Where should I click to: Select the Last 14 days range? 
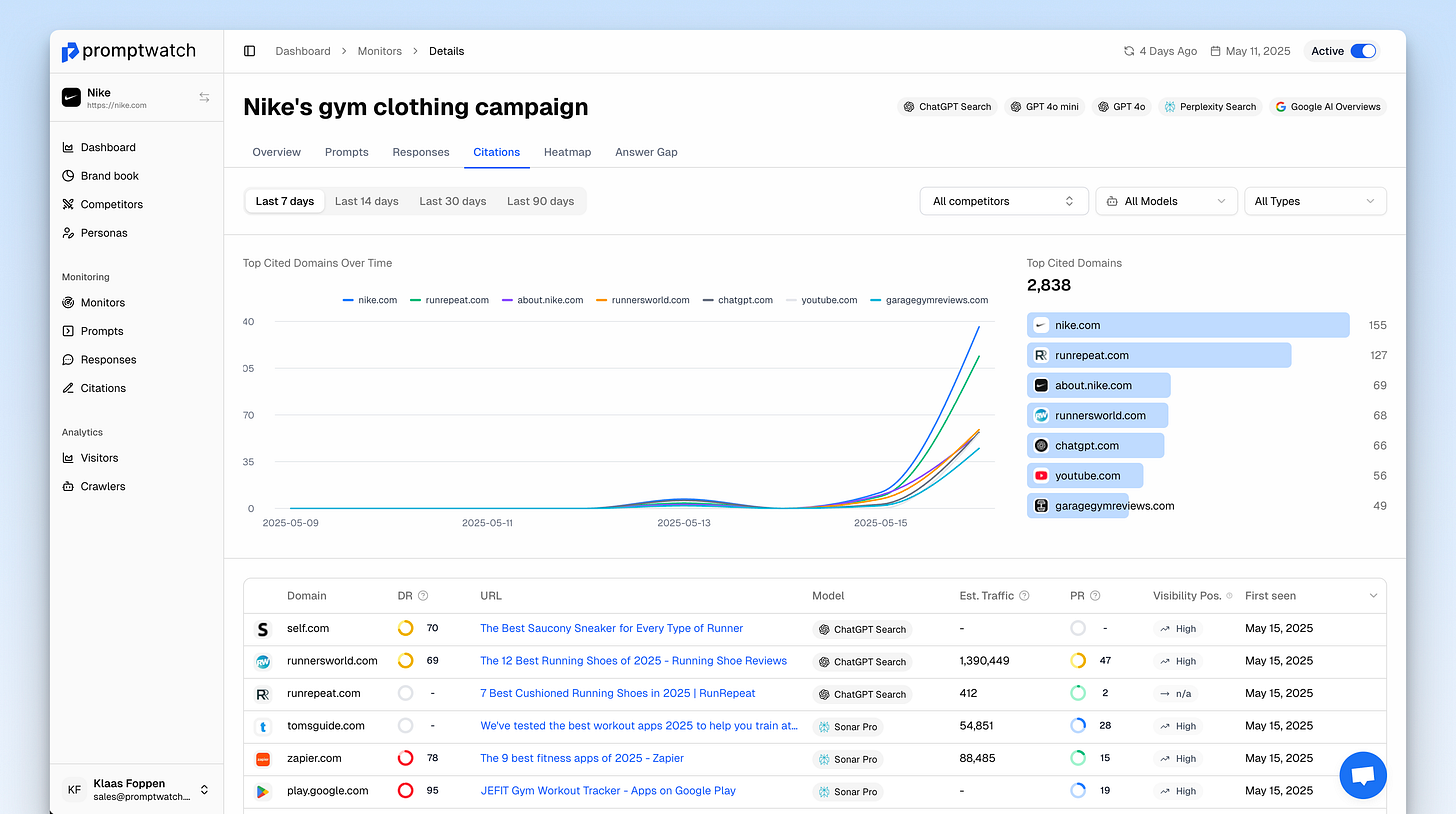coord(367,201)
